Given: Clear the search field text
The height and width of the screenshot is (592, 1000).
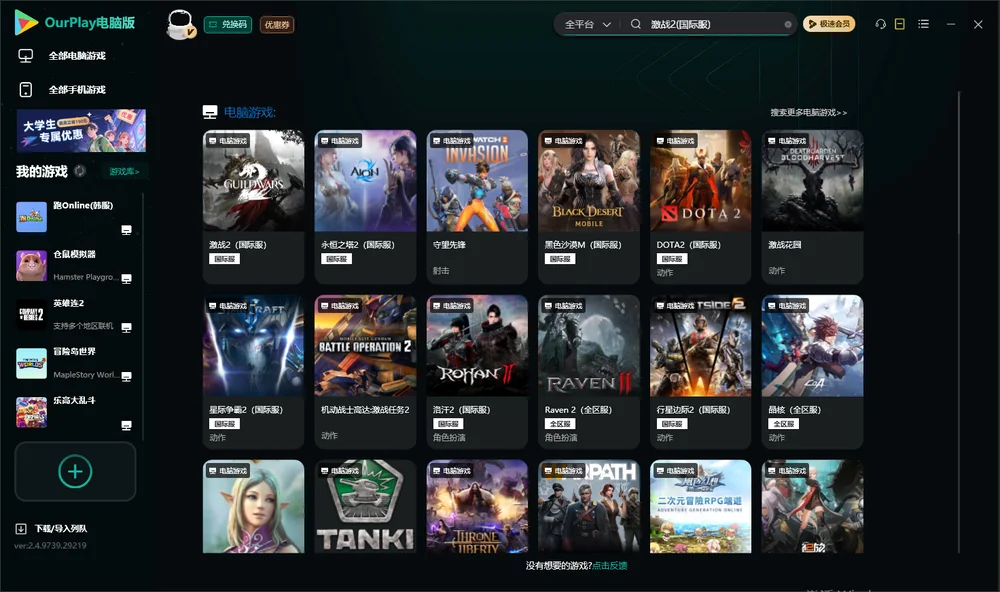Looking at the screenshot, I should pyautogui.click(x=788, y=25).
